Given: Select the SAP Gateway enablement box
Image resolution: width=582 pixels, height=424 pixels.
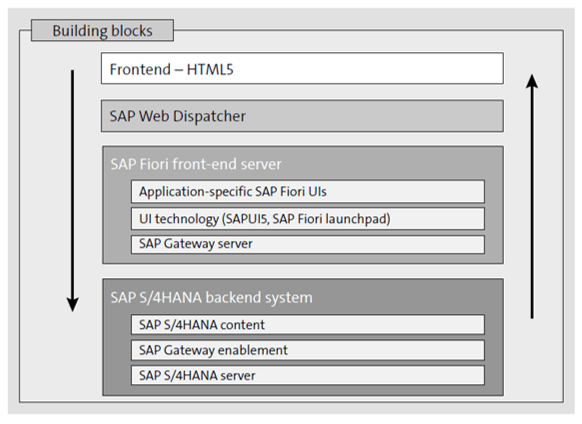Looking at the screenshot, I should [308, 350].
